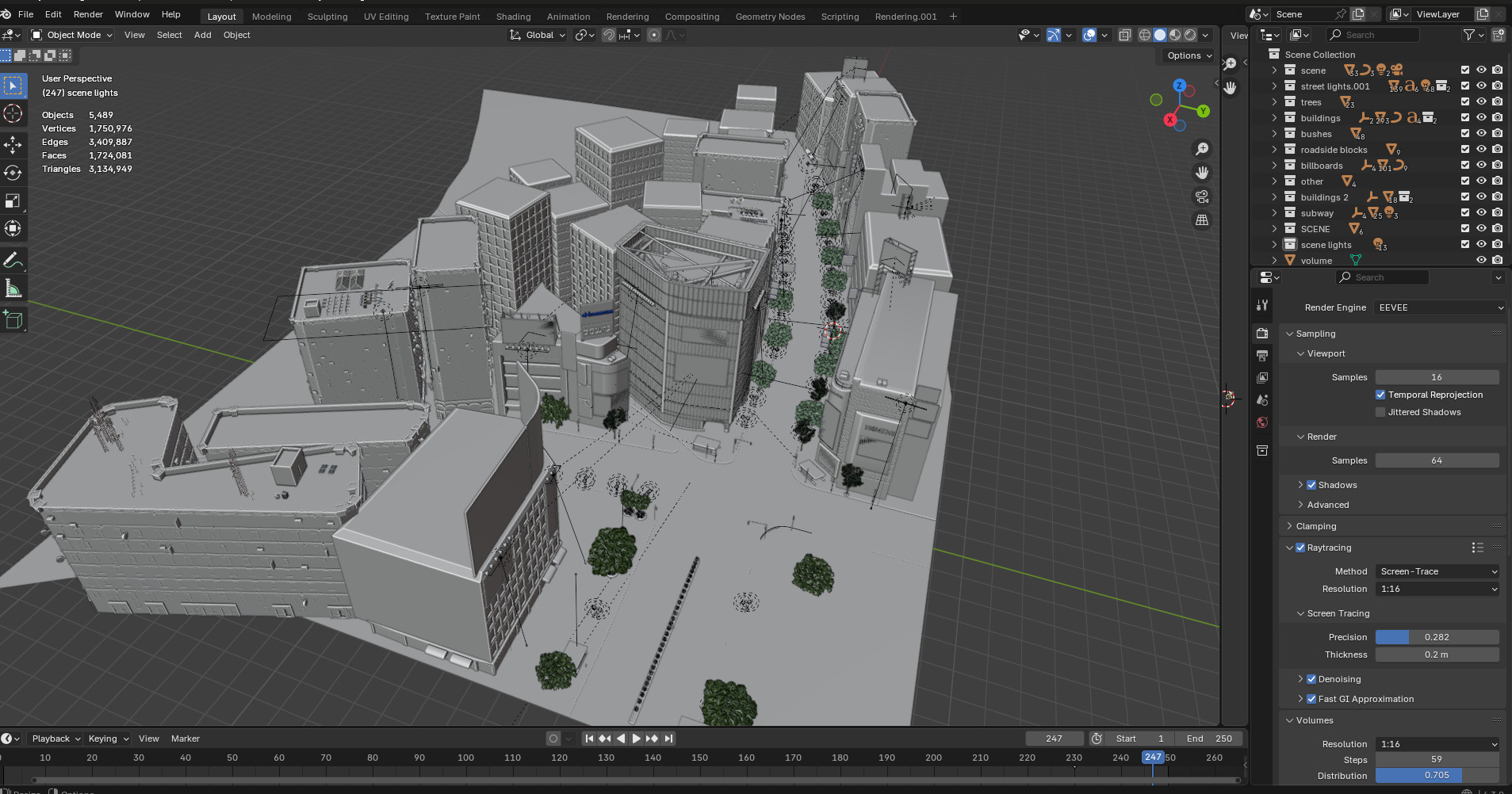1512x794 pixels.
Task: Switch to wireframe viewport shading
Action: (1144, 35)
